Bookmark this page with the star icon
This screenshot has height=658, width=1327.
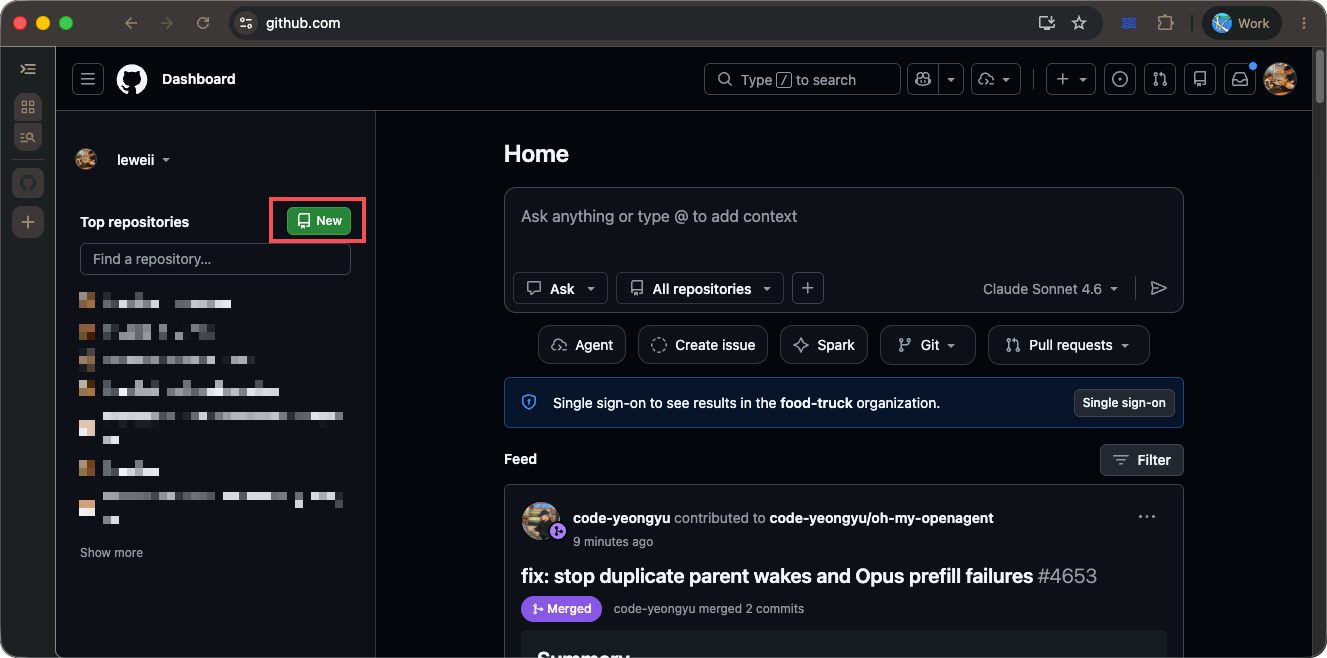1079,23
